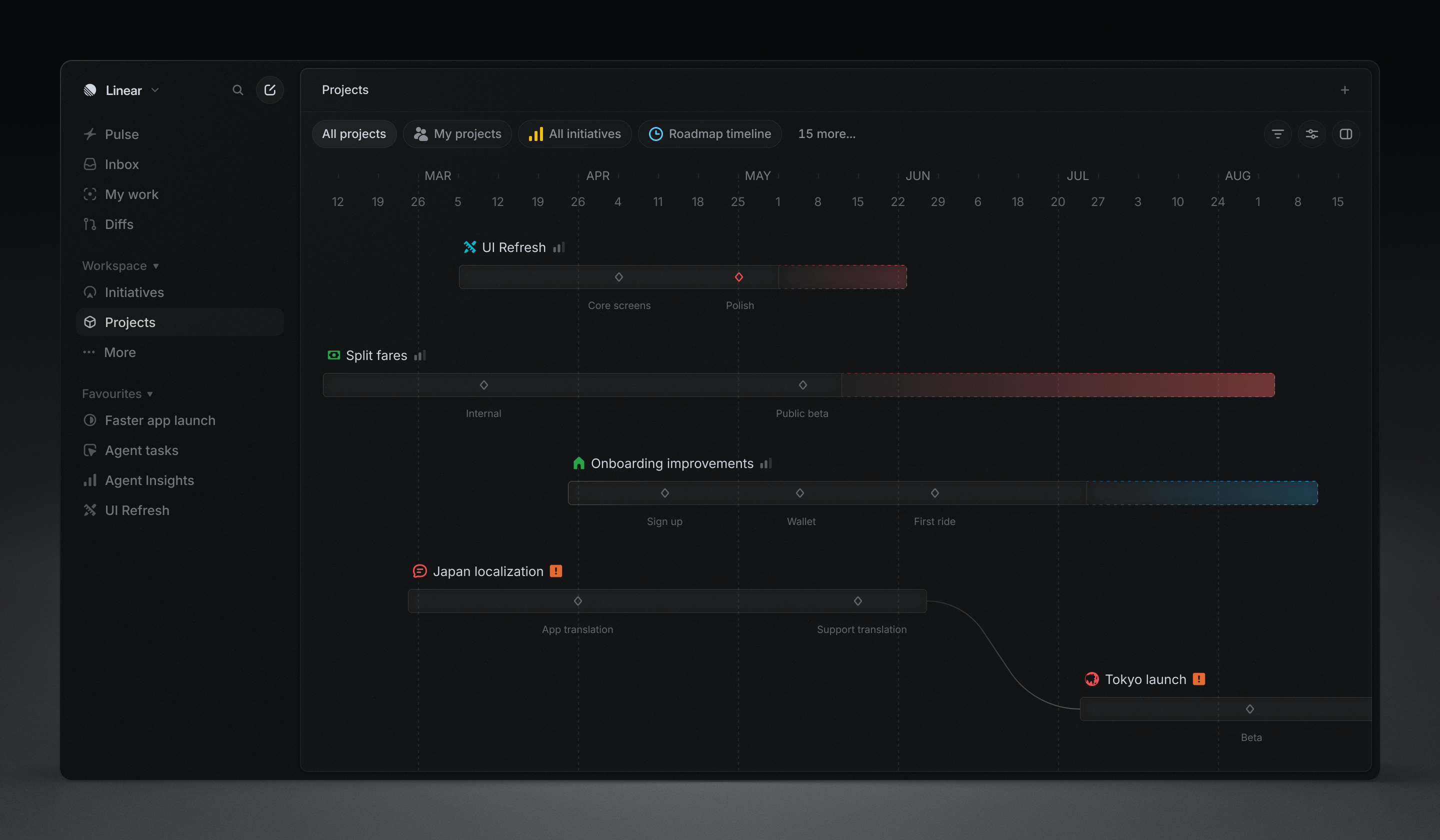1440x840 pixels.
Task: Open Agent Insights favourite
Action: (x=179, y=480)
